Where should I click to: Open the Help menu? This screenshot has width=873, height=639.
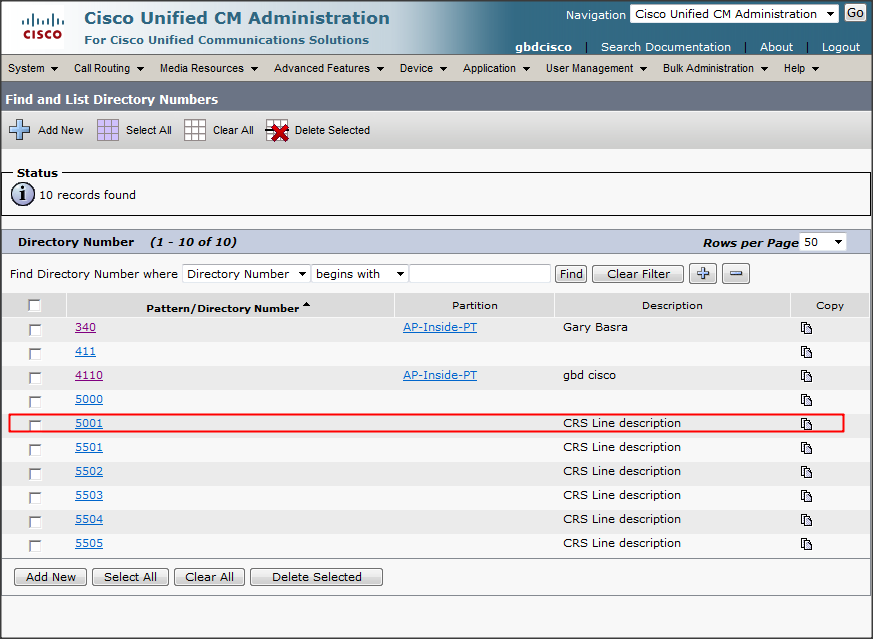(x=801, y=68)
